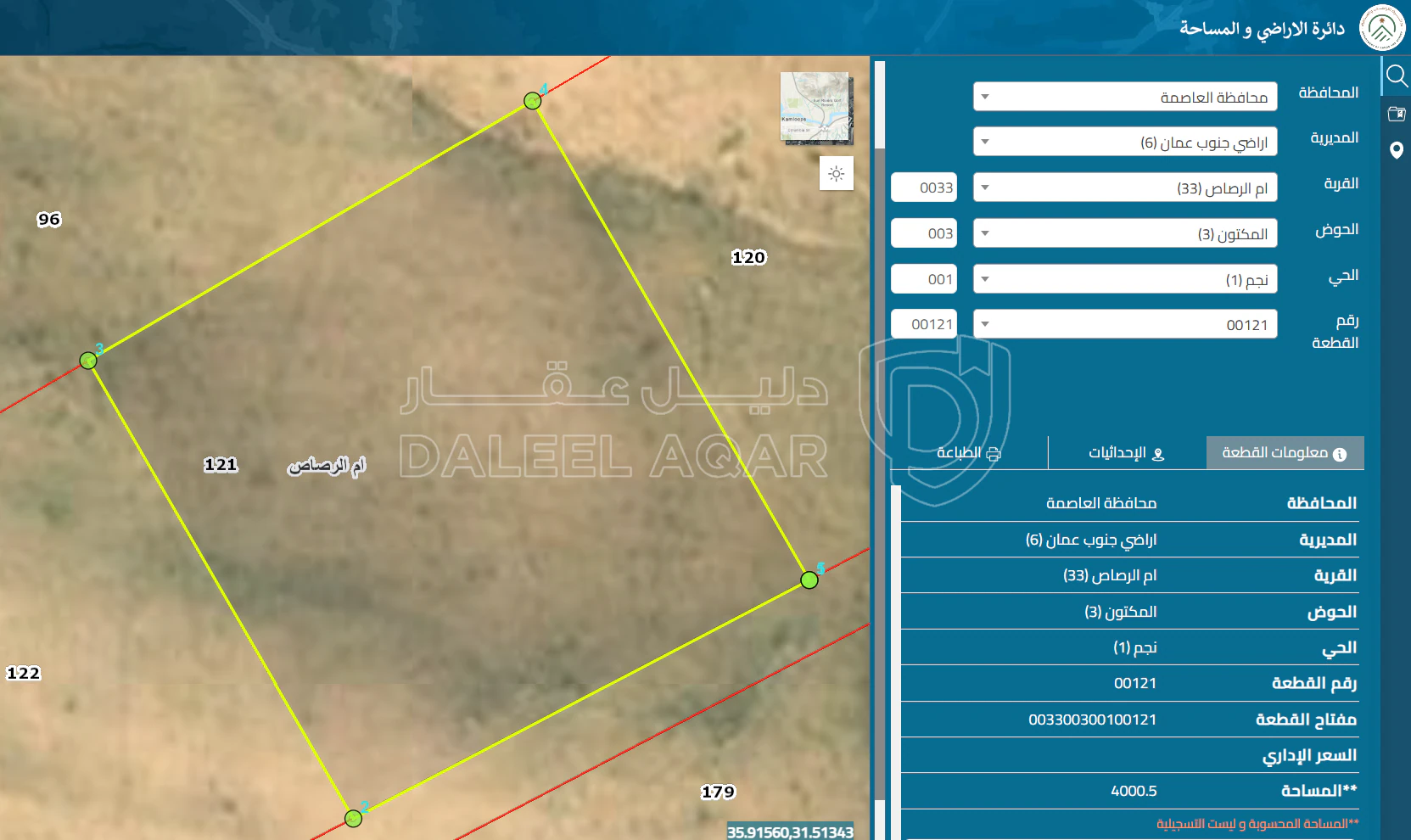Screen dimensions: 1411x840
Task: Click parcel vertex point 4 on map
Action: pyautogui.click(x=533, y=101)
